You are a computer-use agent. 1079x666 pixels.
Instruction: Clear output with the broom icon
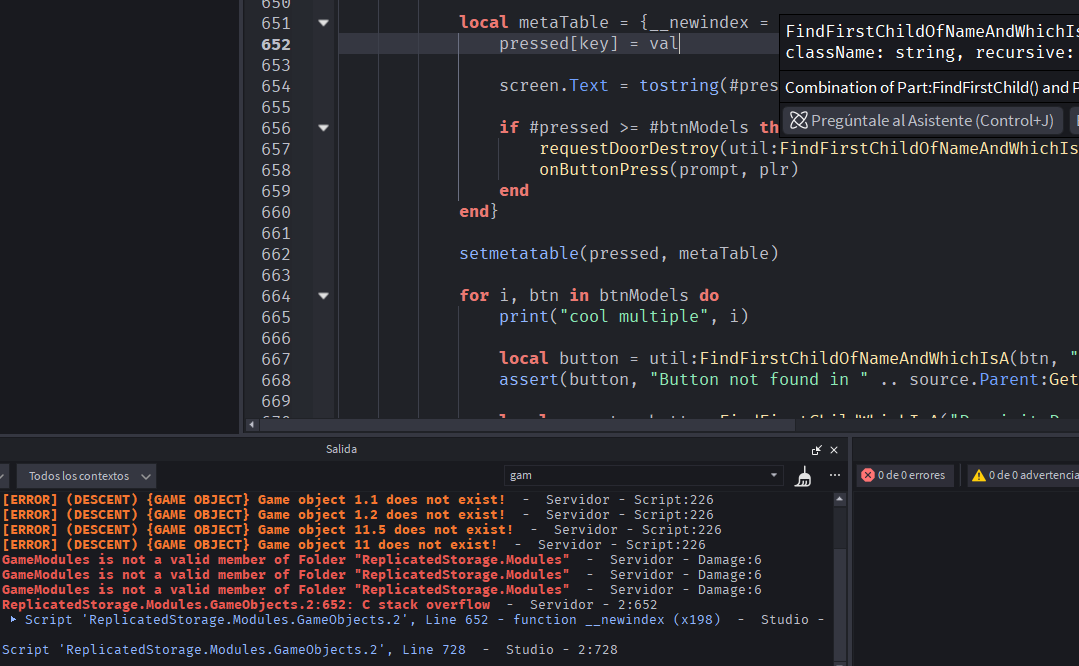tap(802, 476)
